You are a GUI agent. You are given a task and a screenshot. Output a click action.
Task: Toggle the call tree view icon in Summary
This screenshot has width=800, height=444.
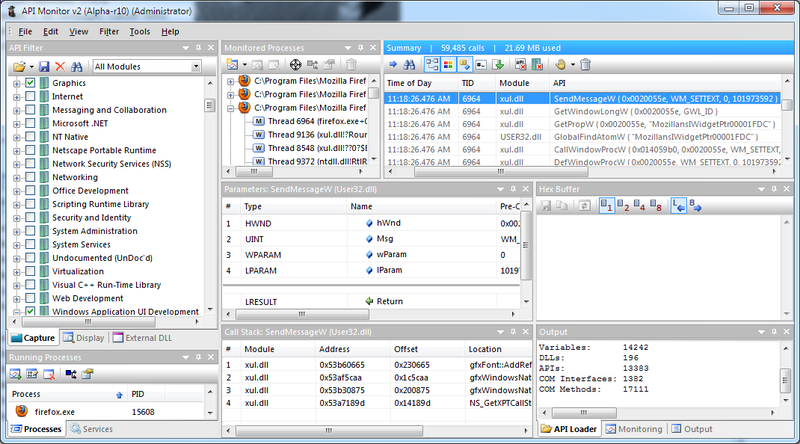432,64
